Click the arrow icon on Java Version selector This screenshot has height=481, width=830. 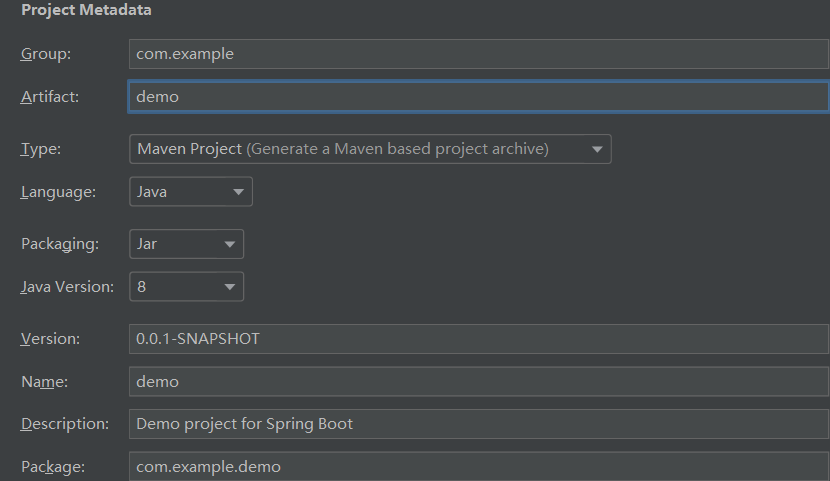[229, 287]
